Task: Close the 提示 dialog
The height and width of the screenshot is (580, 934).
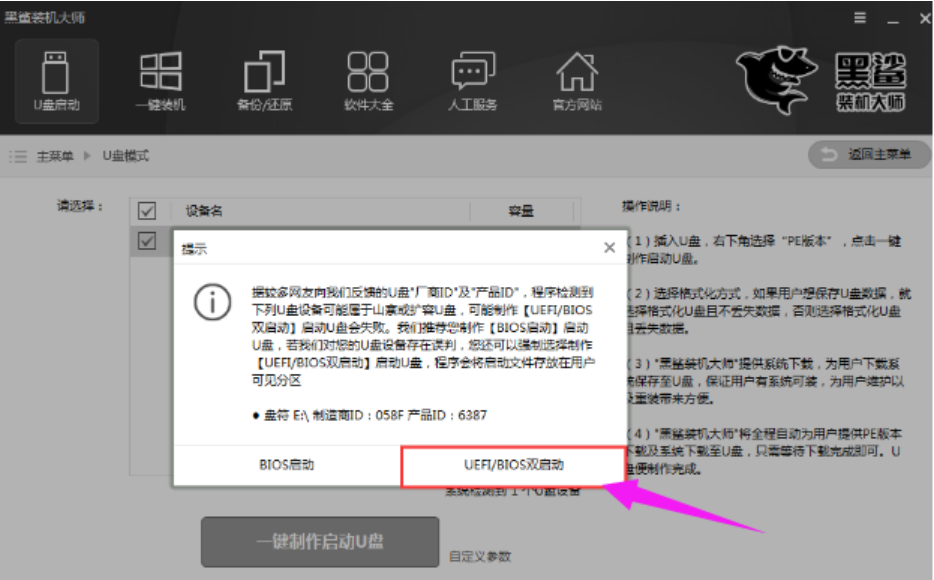Action: coord(609,247)
